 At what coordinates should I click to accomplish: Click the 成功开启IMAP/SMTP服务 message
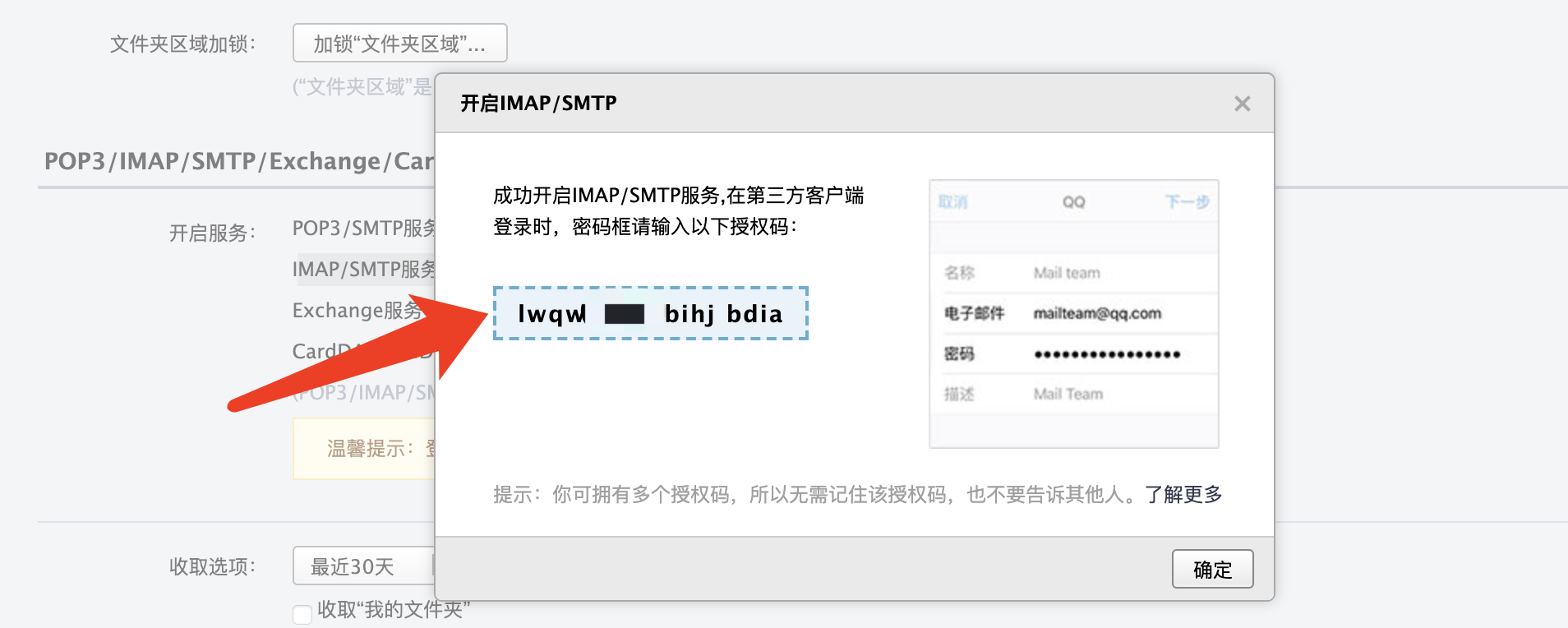(678, 210)
